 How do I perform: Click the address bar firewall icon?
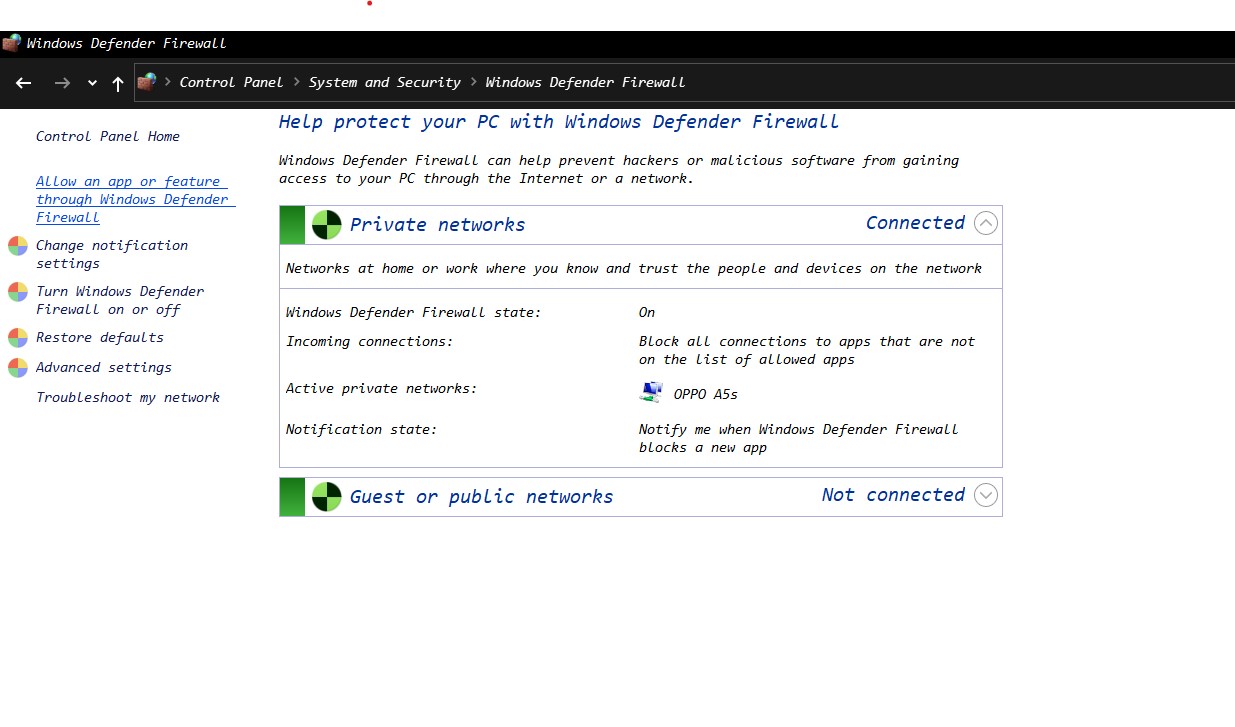coord(147,82)
